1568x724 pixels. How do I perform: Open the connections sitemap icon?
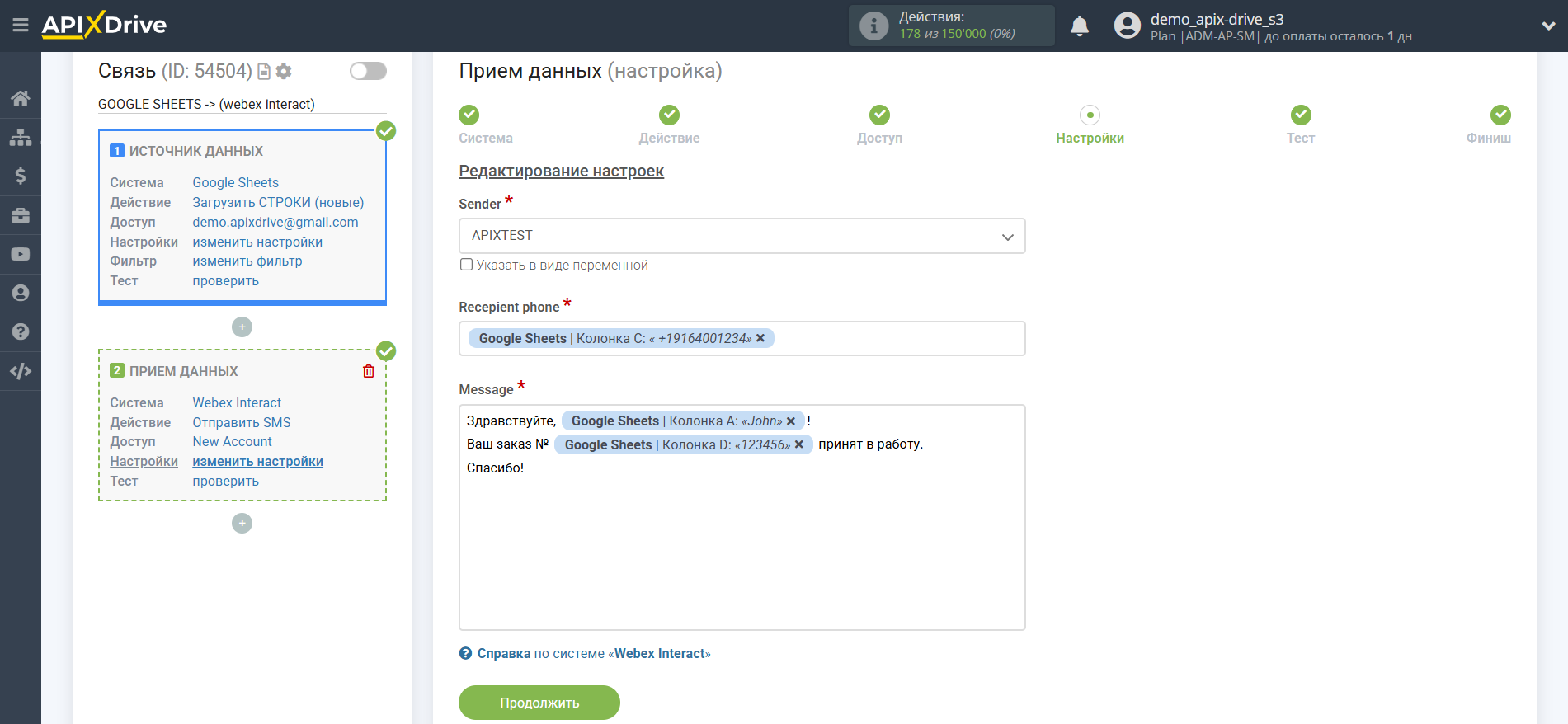click(21, 137)
